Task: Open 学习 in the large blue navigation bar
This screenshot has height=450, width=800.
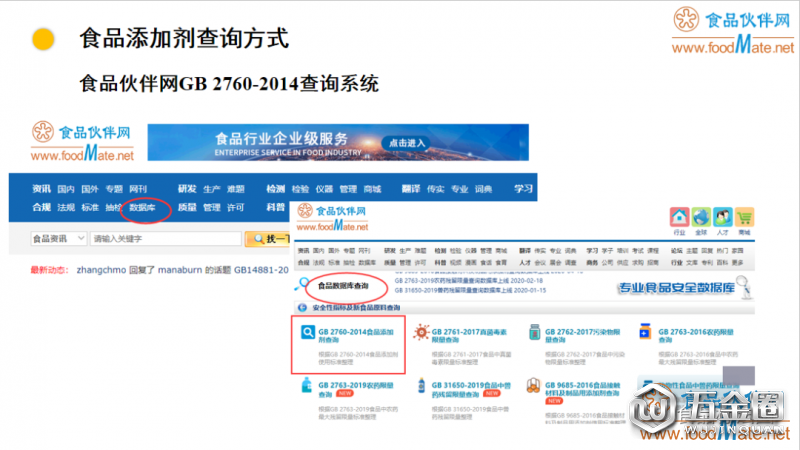Action: (523, 189)
